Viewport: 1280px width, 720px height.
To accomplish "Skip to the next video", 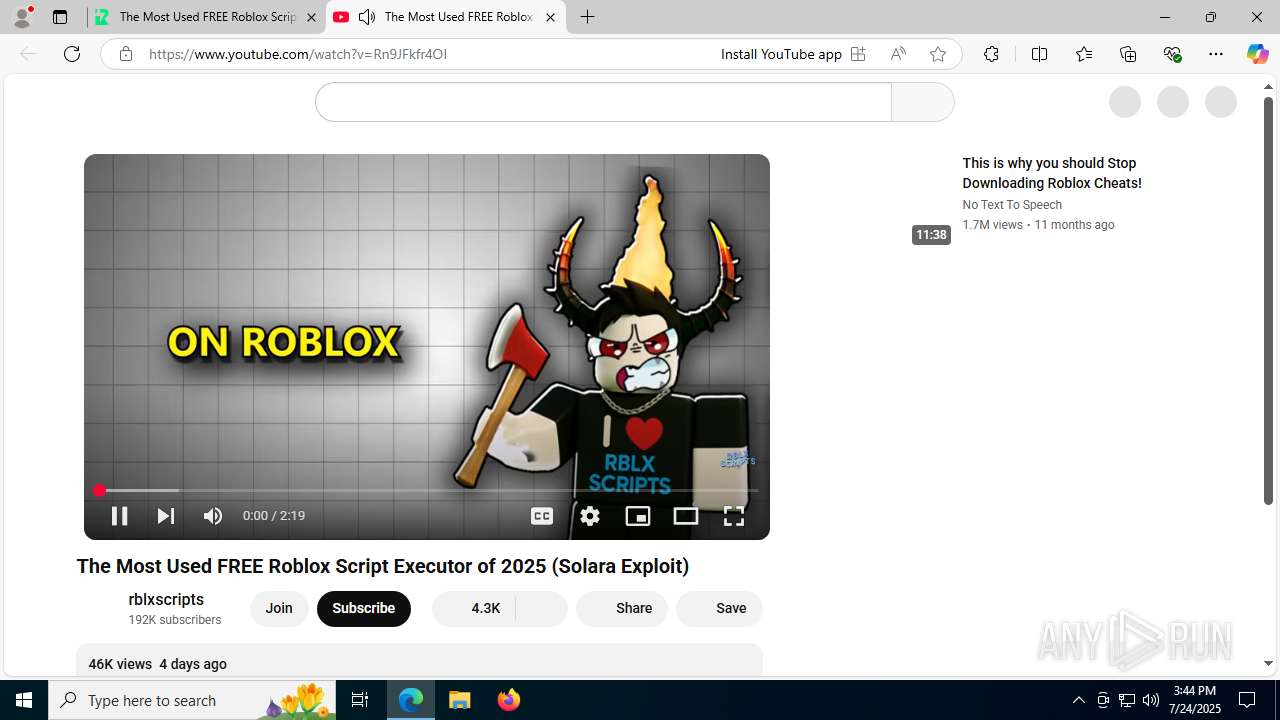I will pyautogui.click(x=166, y=516).
